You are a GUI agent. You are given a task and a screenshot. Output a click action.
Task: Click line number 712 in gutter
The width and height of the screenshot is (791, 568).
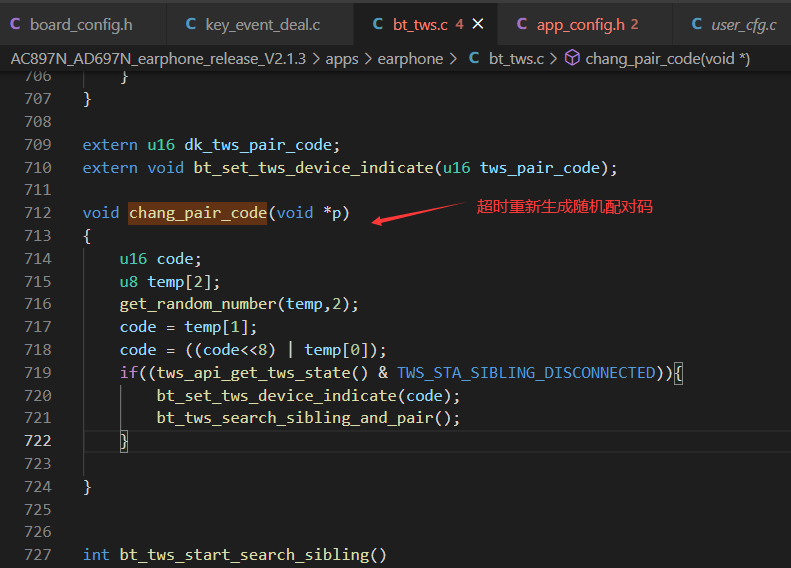click(38, 213)
